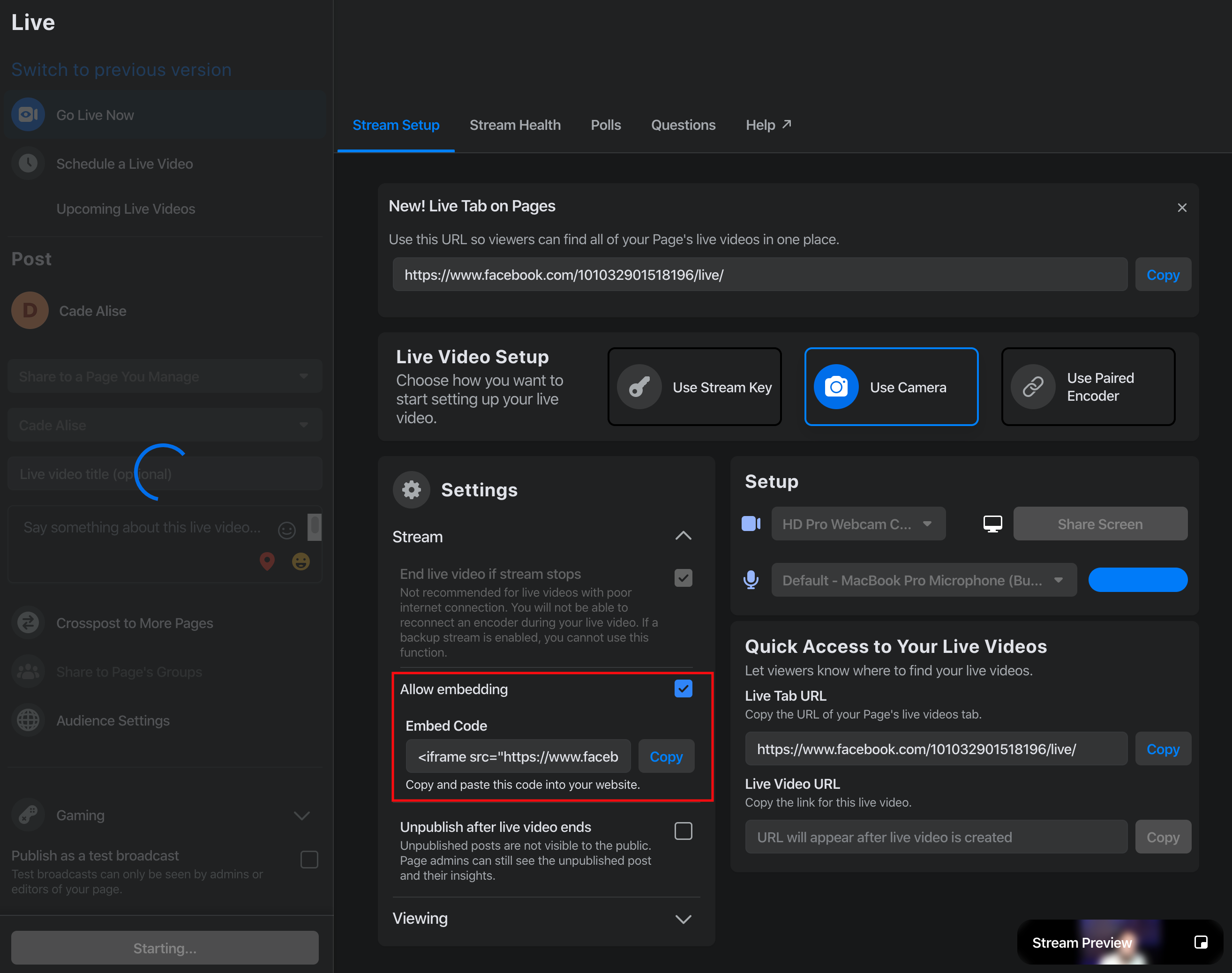Collapse the Stream settings section
Screen dimensions: 1232x973
tap(683, 536)
